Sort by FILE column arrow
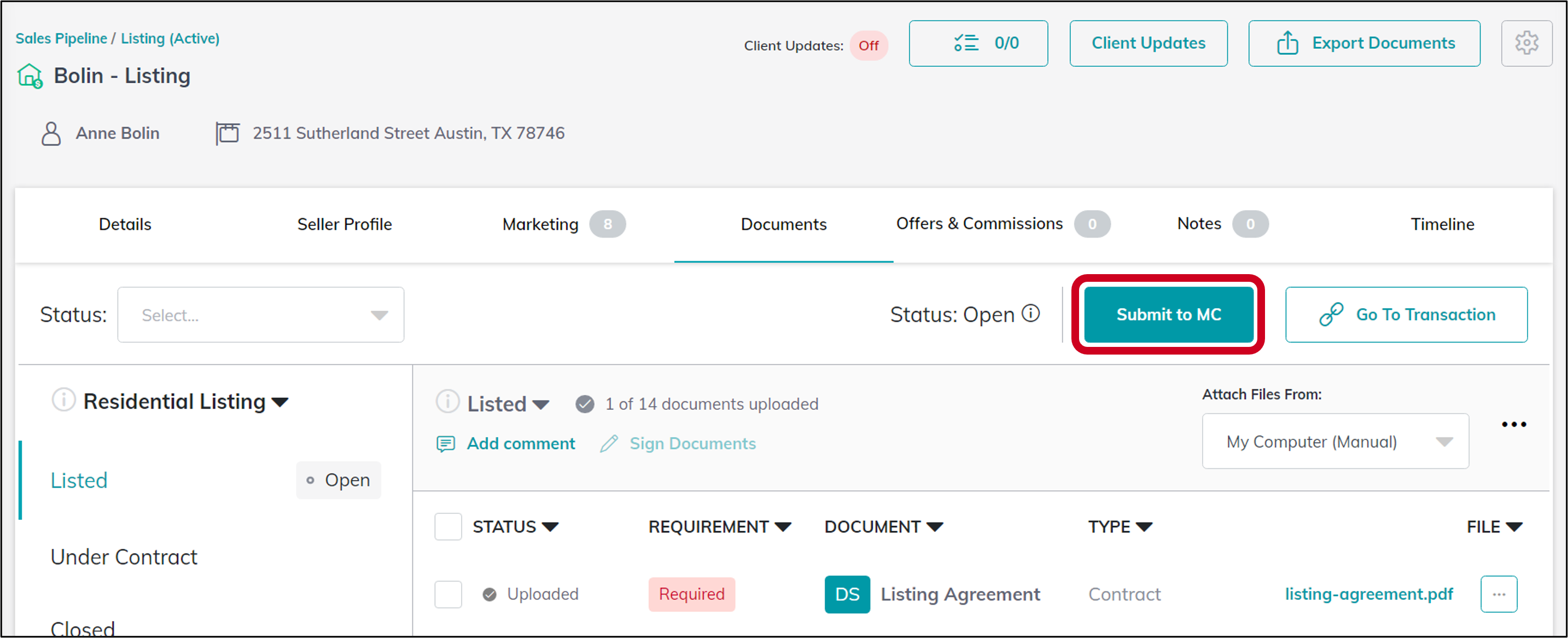 point(1514,526)
